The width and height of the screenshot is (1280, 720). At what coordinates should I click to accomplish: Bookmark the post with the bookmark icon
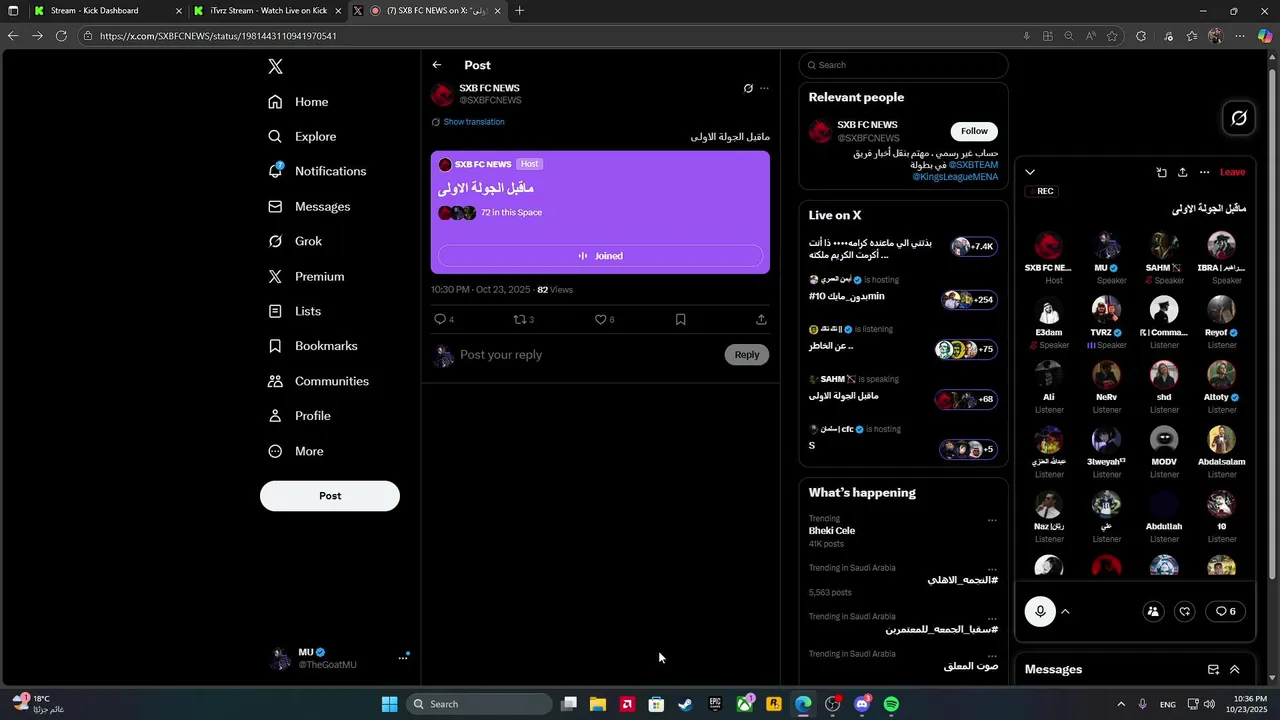pos(680,319)
